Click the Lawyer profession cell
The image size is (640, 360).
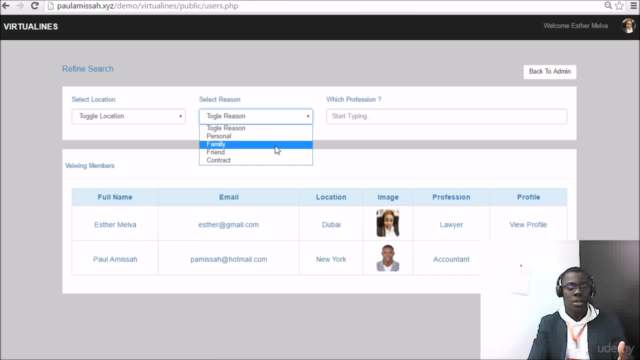[451, 224]
